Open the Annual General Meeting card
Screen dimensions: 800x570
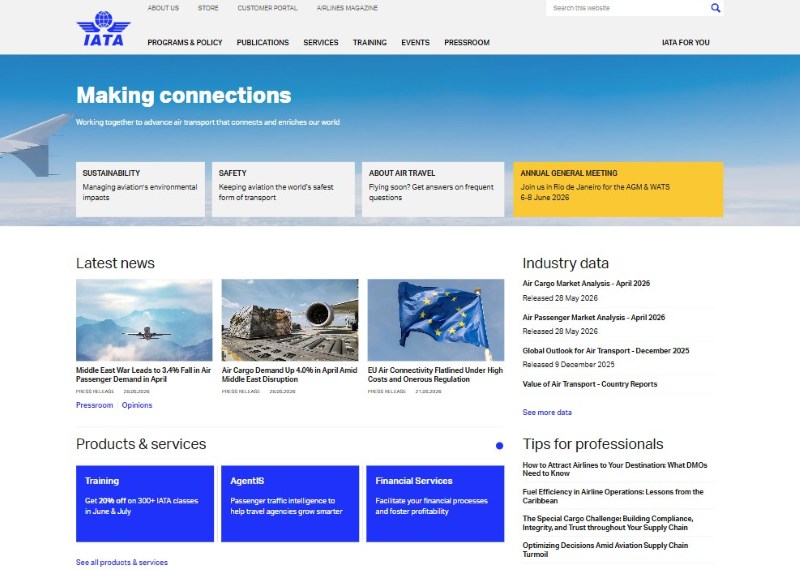(618, 189)
